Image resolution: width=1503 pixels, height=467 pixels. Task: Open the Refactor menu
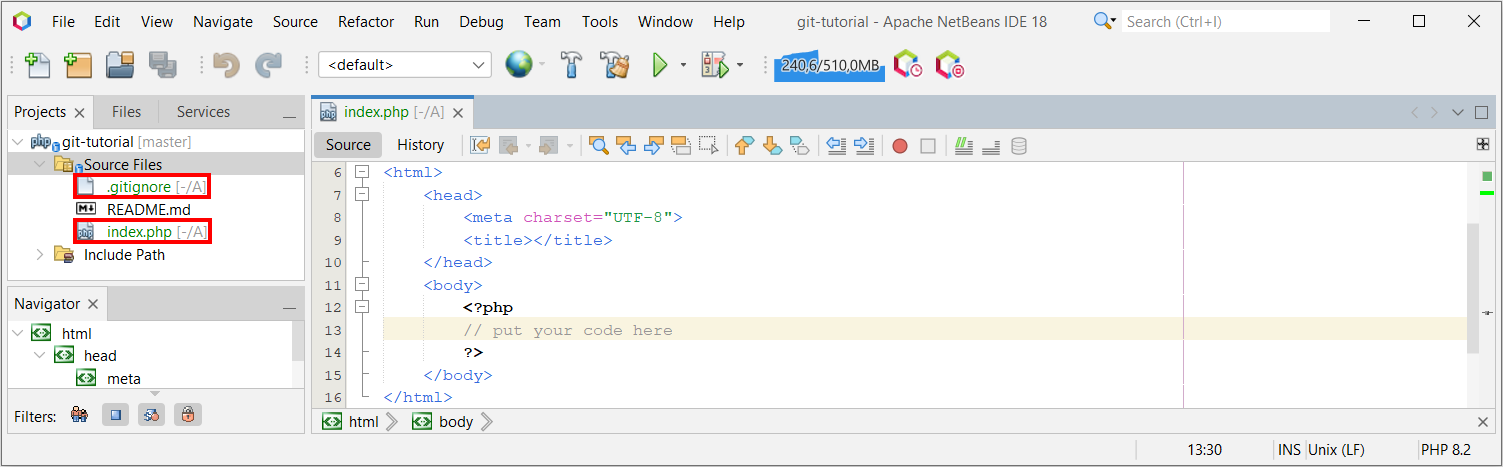coord(366,21)
